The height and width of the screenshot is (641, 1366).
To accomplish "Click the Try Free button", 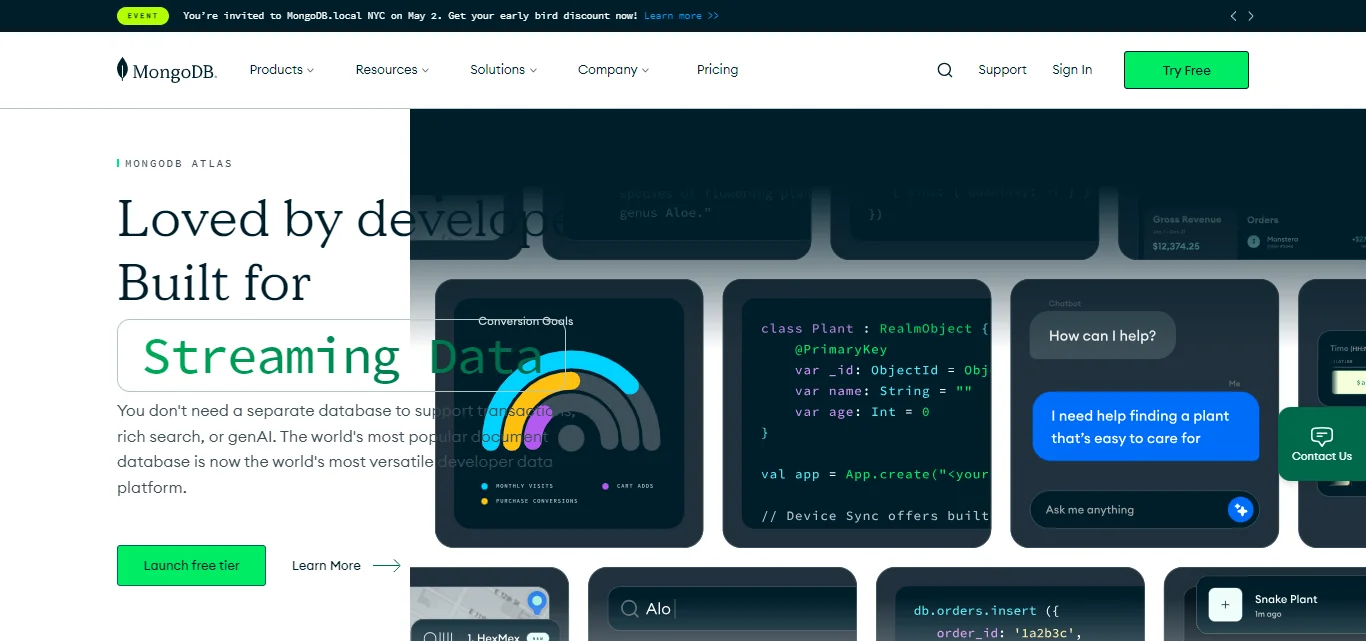I will (x=1186, y=70).
